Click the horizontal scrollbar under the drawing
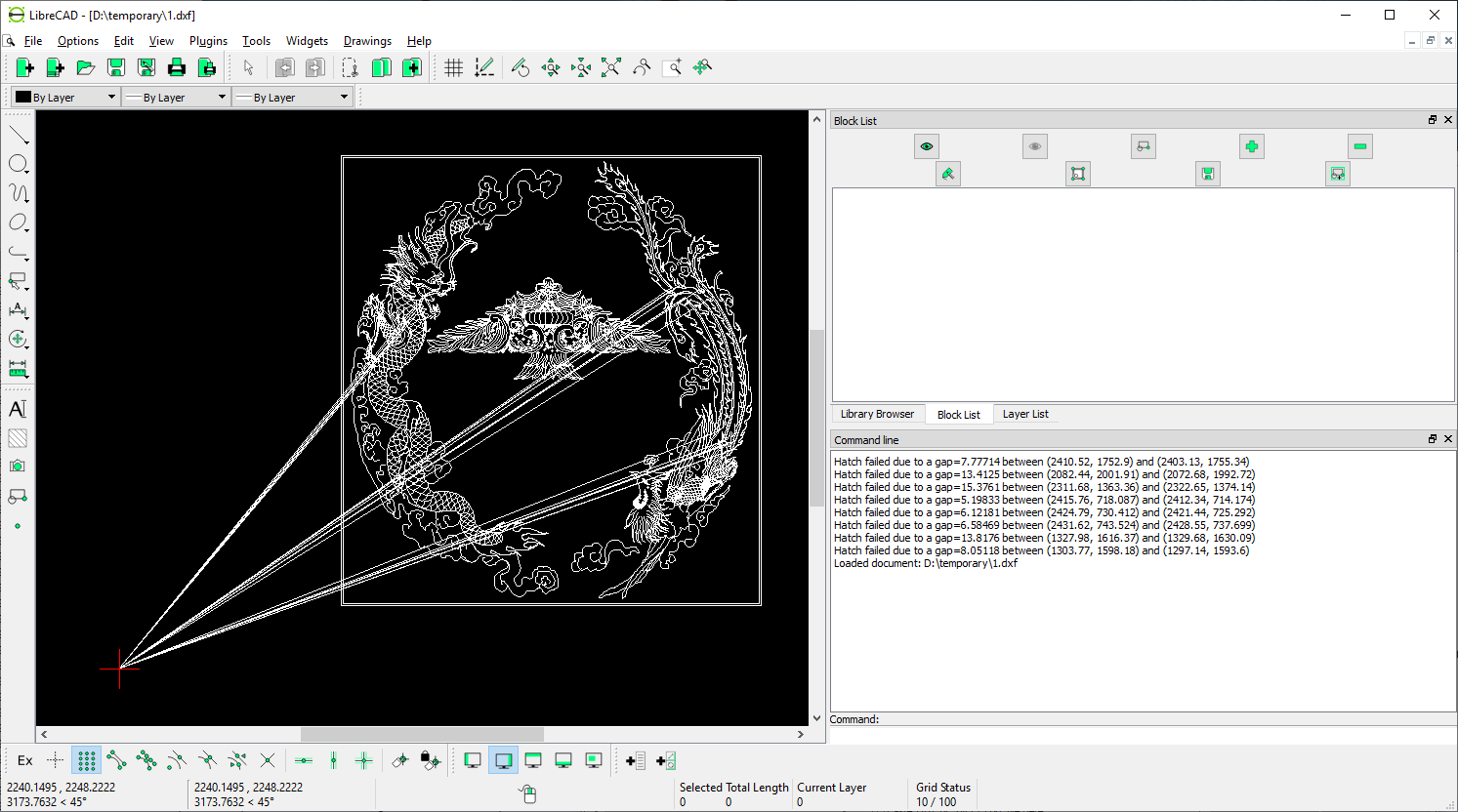 tap(422, 734)
